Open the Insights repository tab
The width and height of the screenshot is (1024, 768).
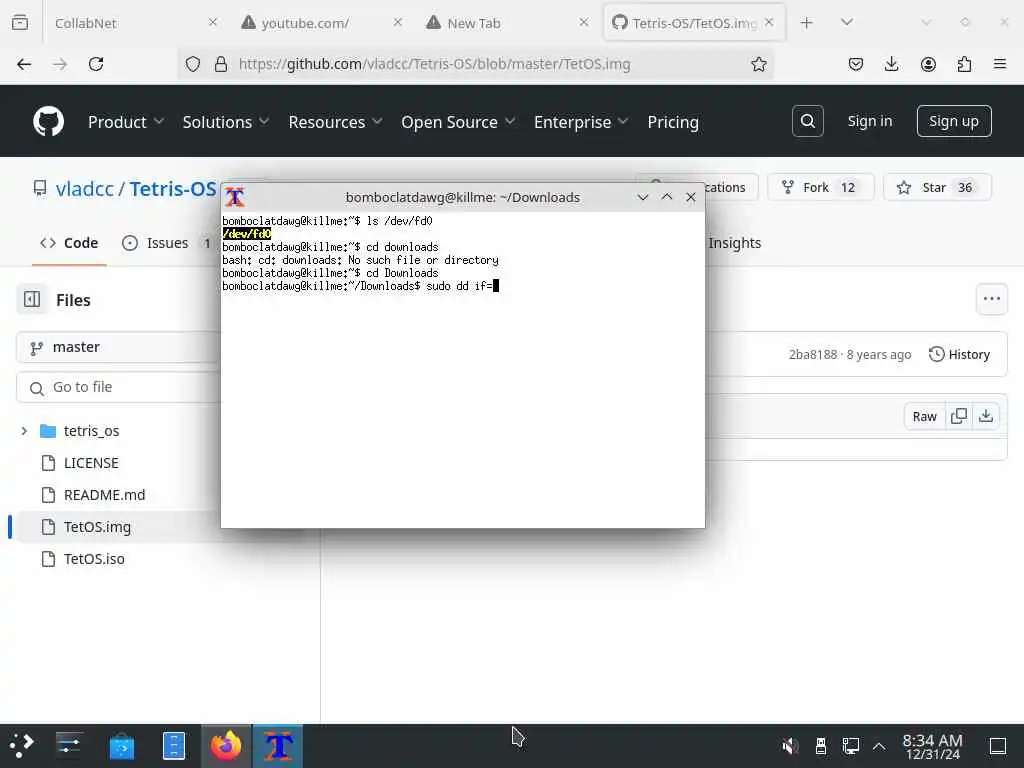735,243
